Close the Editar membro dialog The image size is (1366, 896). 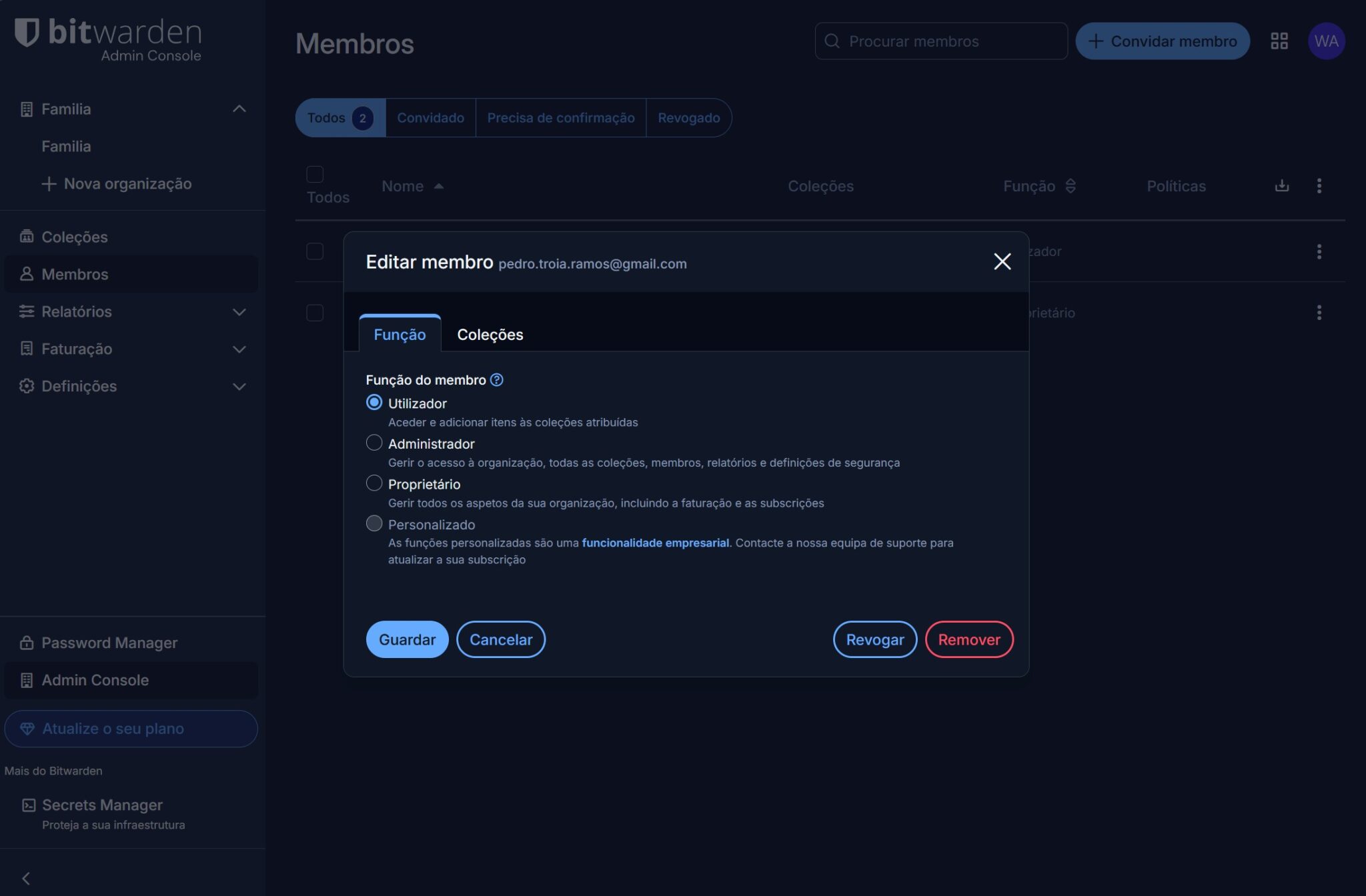click(x=1002, y=261)
